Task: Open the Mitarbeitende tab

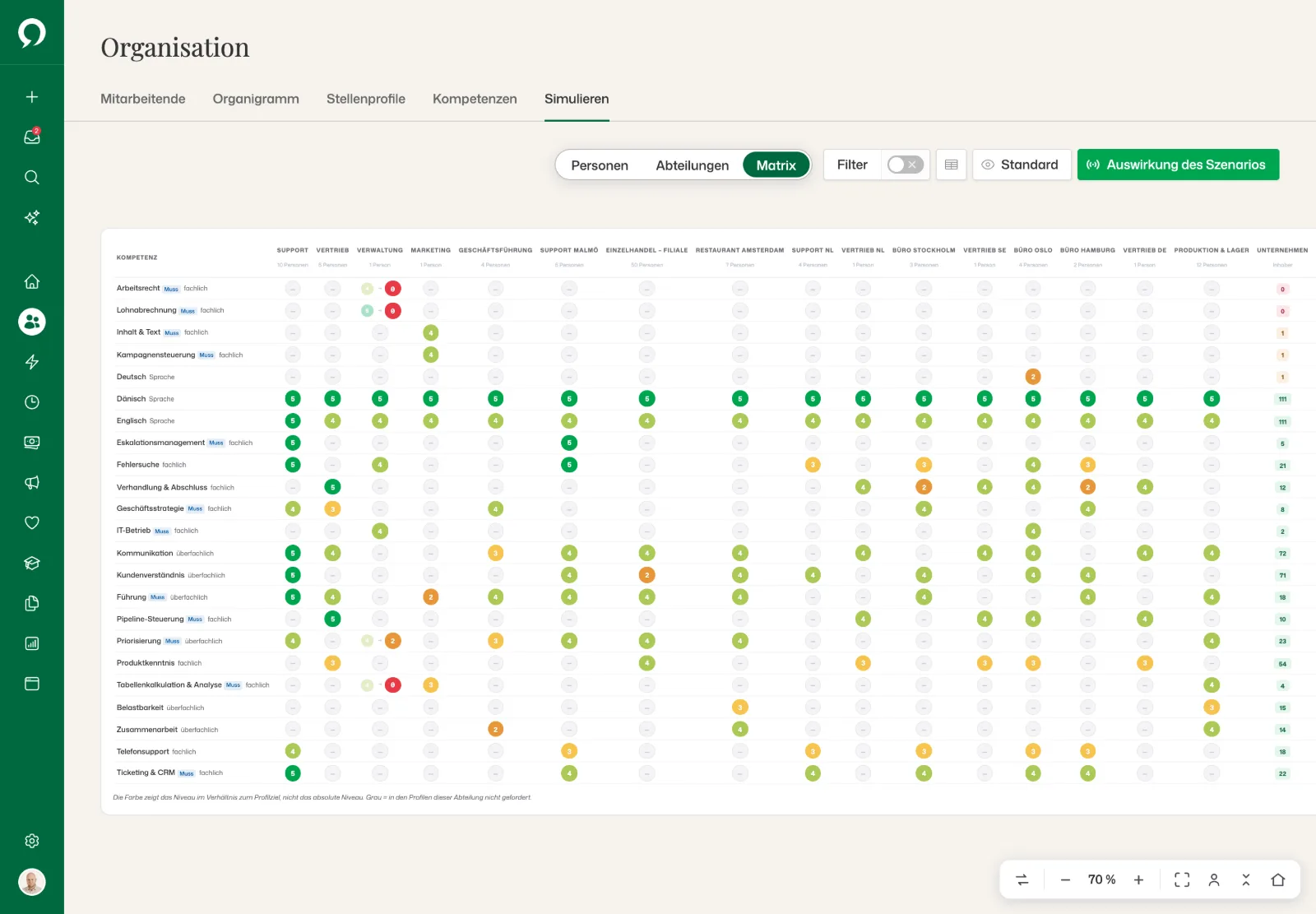Action: [x=143, y=99]
